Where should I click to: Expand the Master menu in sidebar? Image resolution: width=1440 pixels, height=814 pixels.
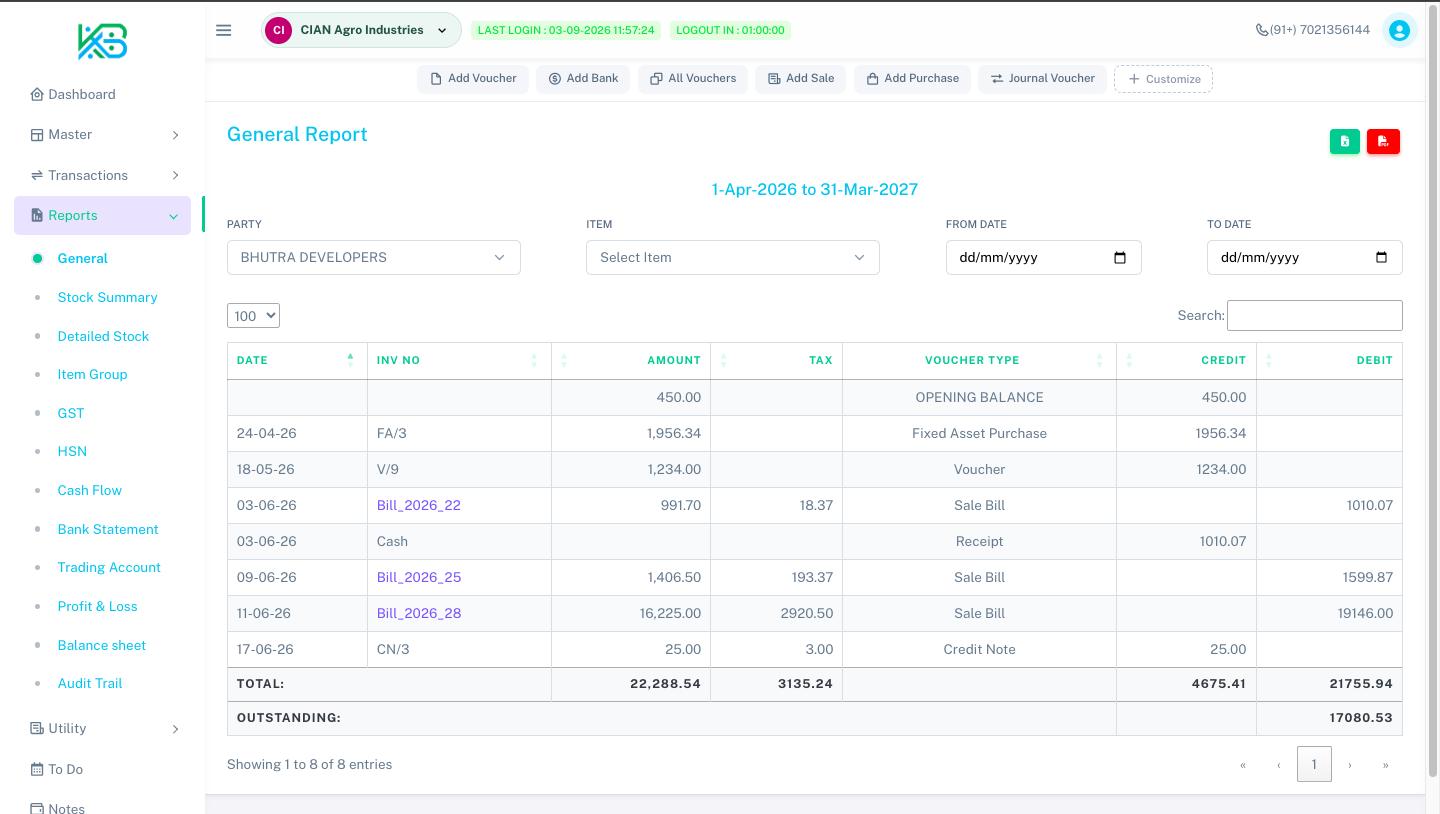tap(103, 134)
